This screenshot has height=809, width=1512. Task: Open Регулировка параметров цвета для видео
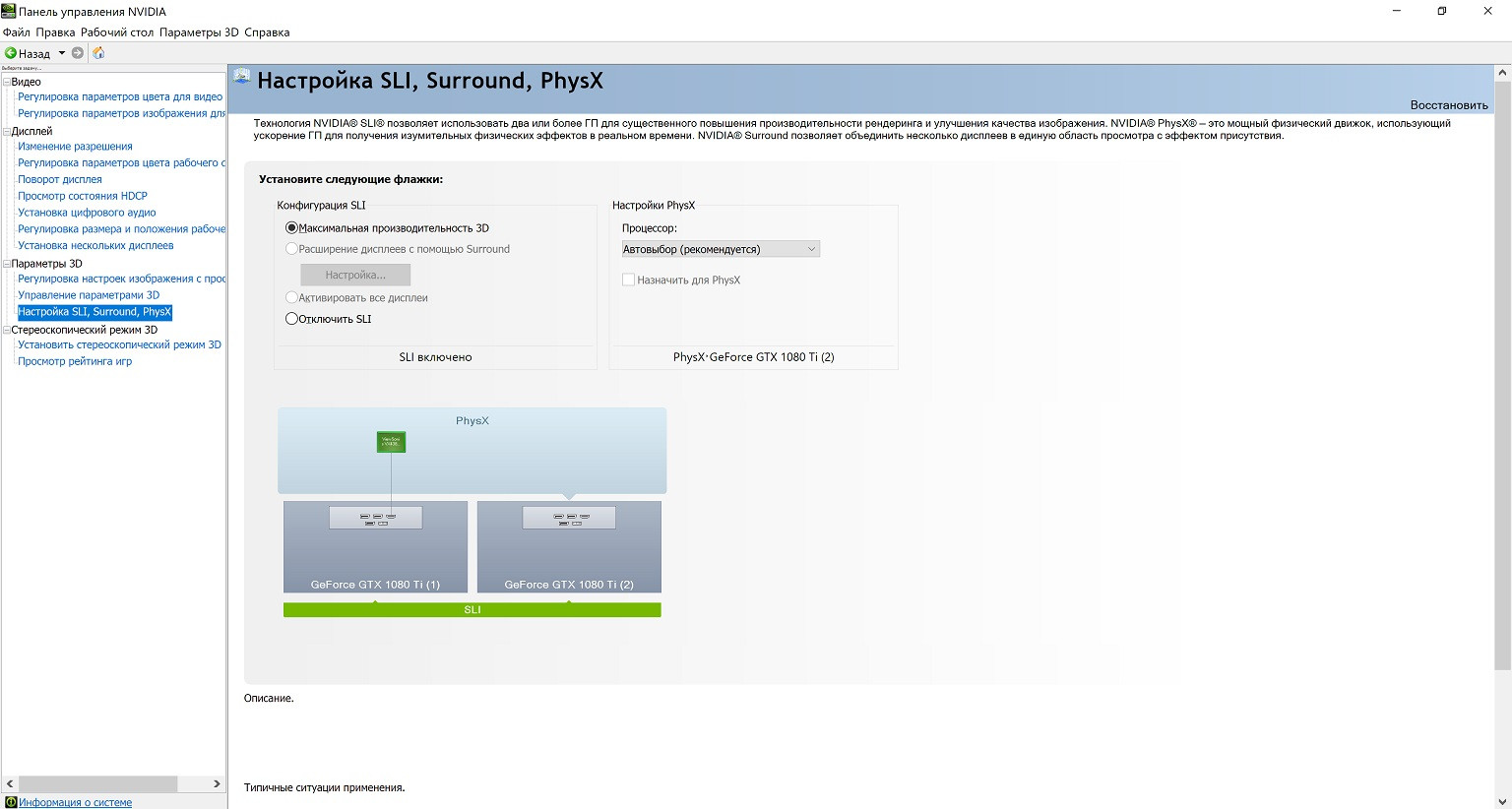[120, 97]
